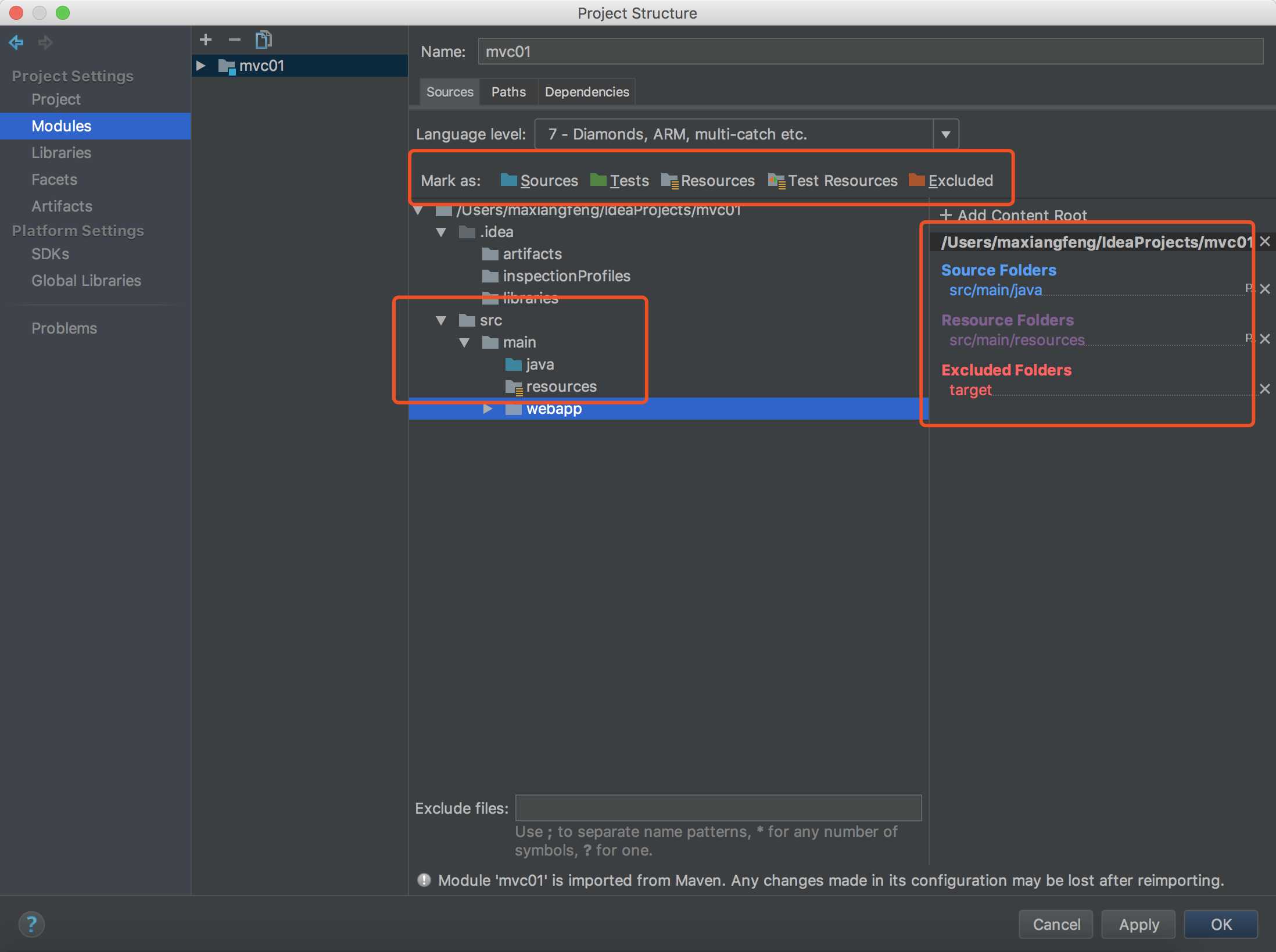Viewport: 1276px width, 952px height.
Task: Click the Apply button
Action: click(x=1138, y=924)
